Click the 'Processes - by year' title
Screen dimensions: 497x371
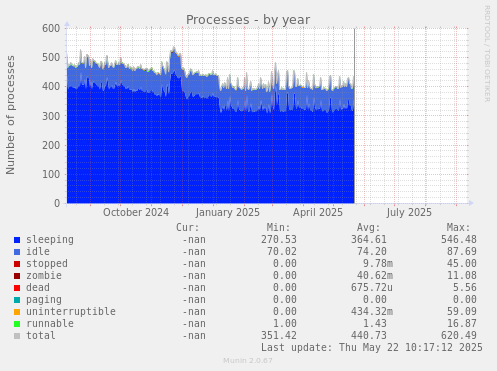248,20
